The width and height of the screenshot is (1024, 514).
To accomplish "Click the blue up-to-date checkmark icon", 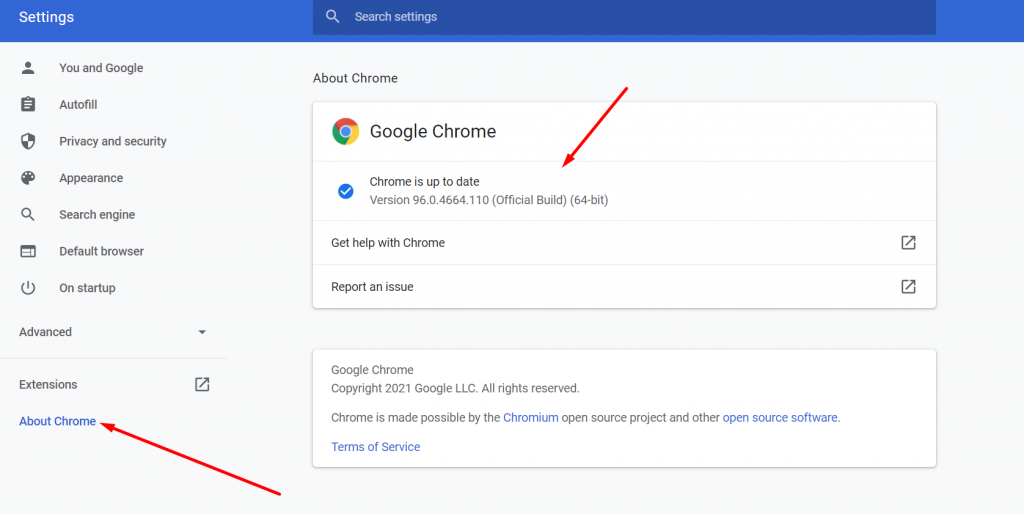I will [x=346, y=191].
